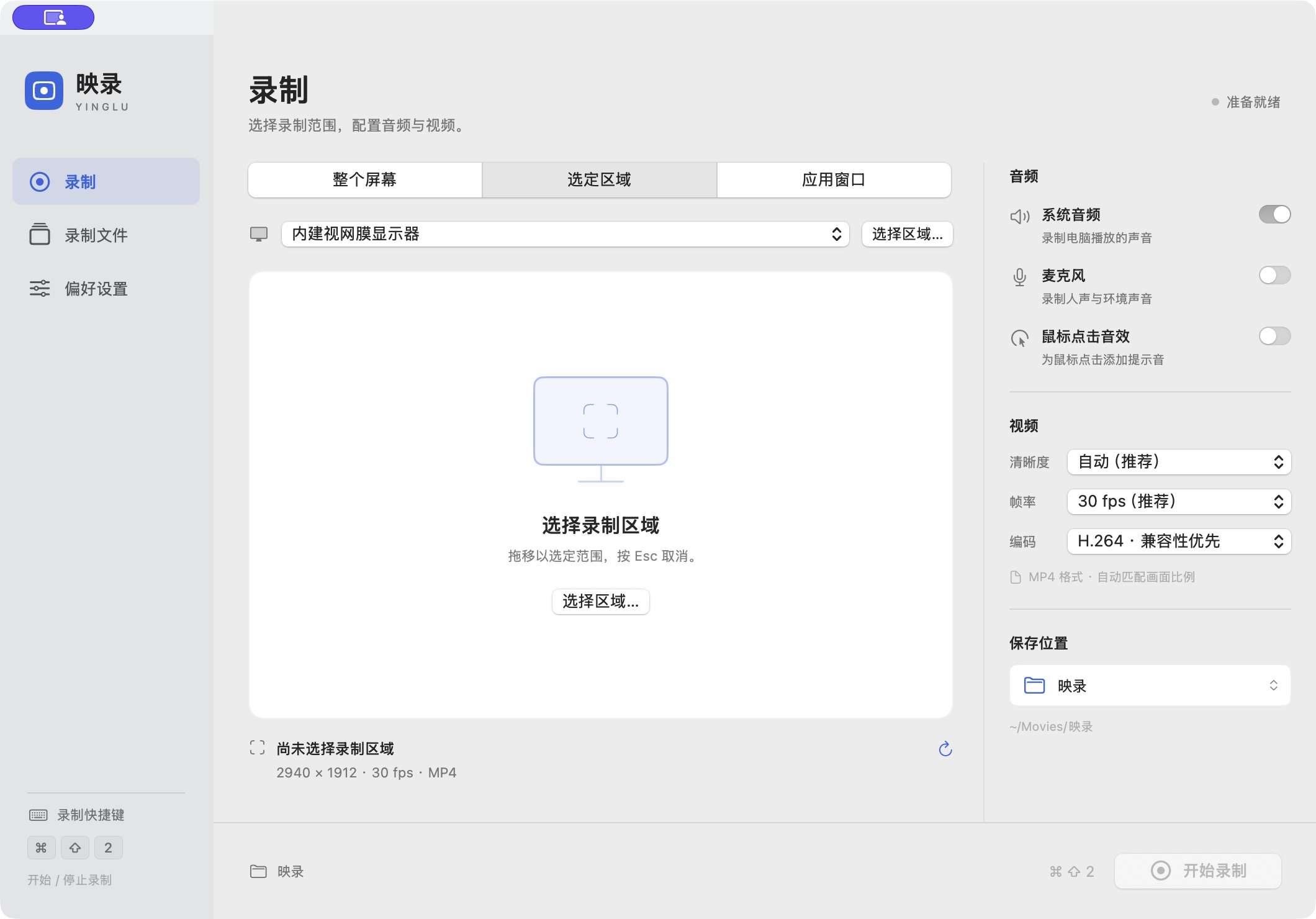Screen dimensions: 1316x919
Task: Click the 准备就绪 status indicator
Action: coord(1246,102)
